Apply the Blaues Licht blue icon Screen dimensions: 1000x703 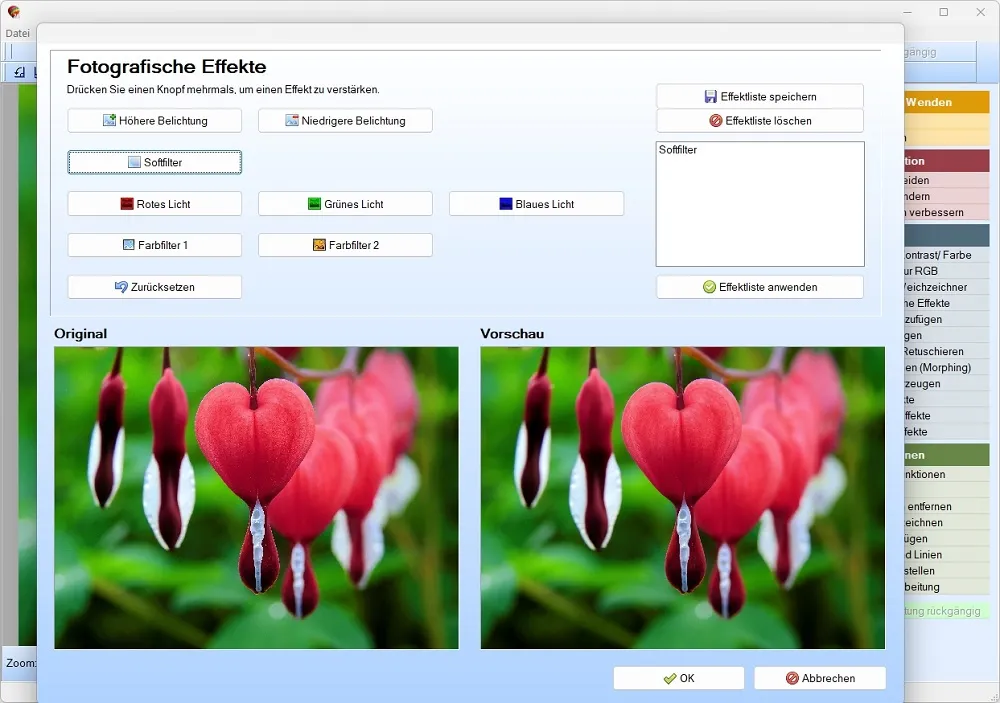pyautogui.click(x=506, y=204)
